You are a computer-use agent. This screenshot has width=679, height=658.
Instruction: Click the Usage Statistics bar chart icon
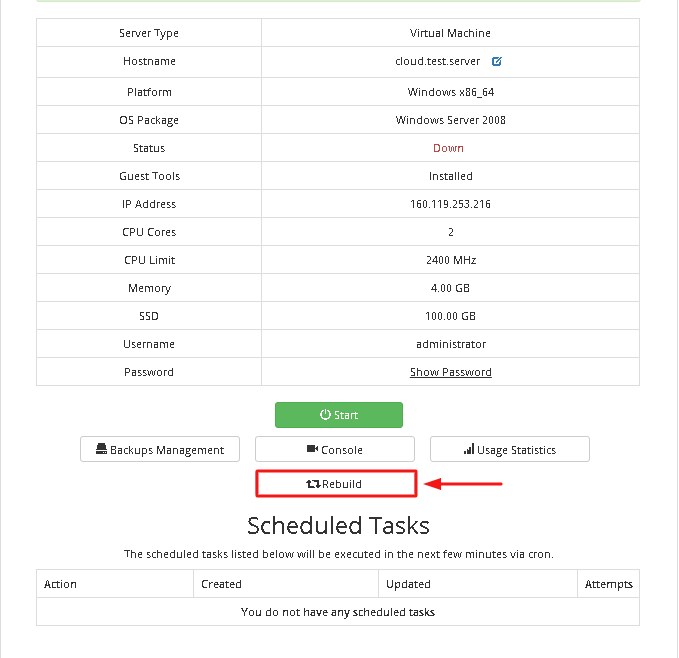pyautogui.click(x=469, y=449)
